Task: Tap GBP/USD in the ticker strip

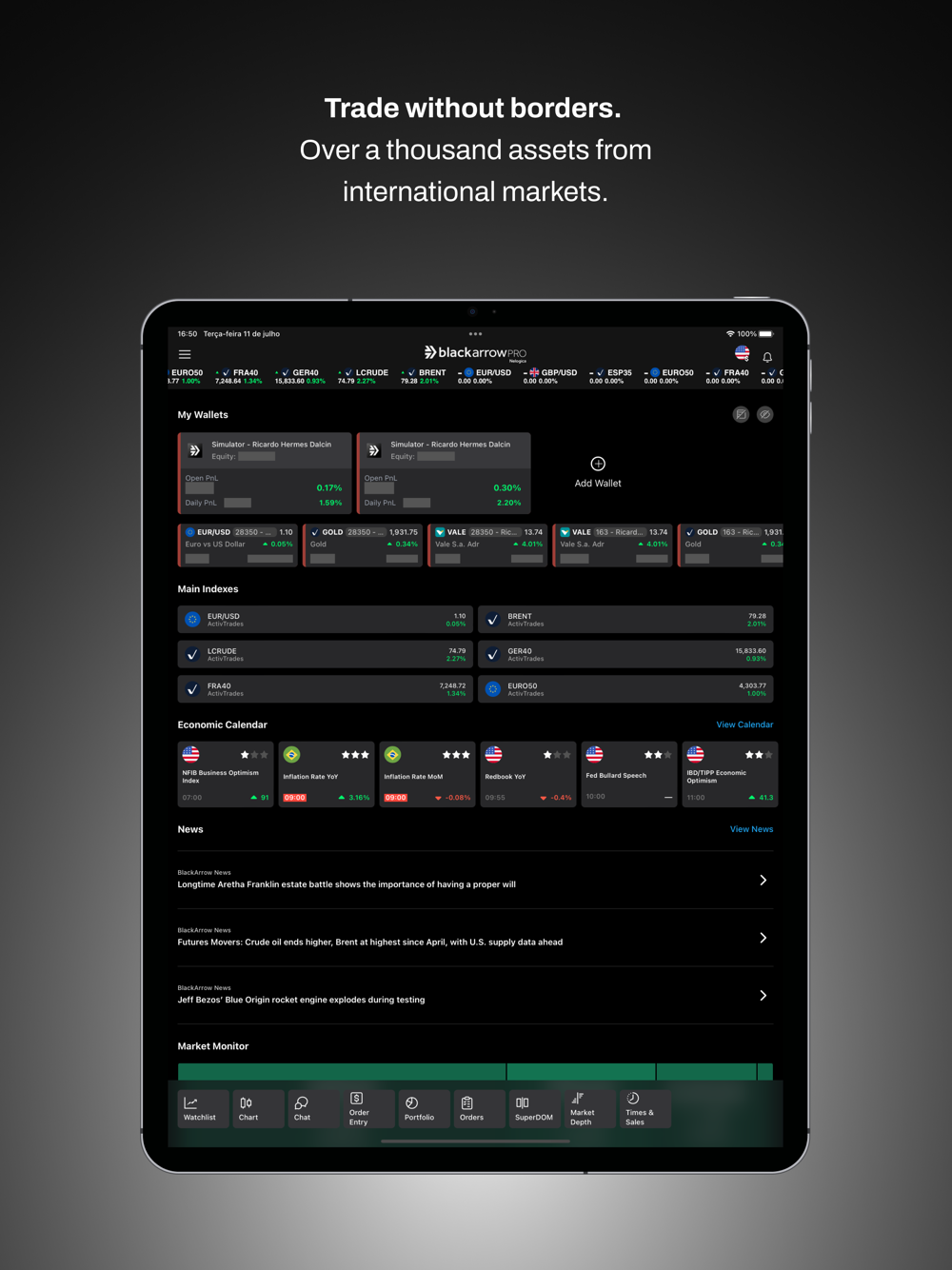Action: click(550, 376)
